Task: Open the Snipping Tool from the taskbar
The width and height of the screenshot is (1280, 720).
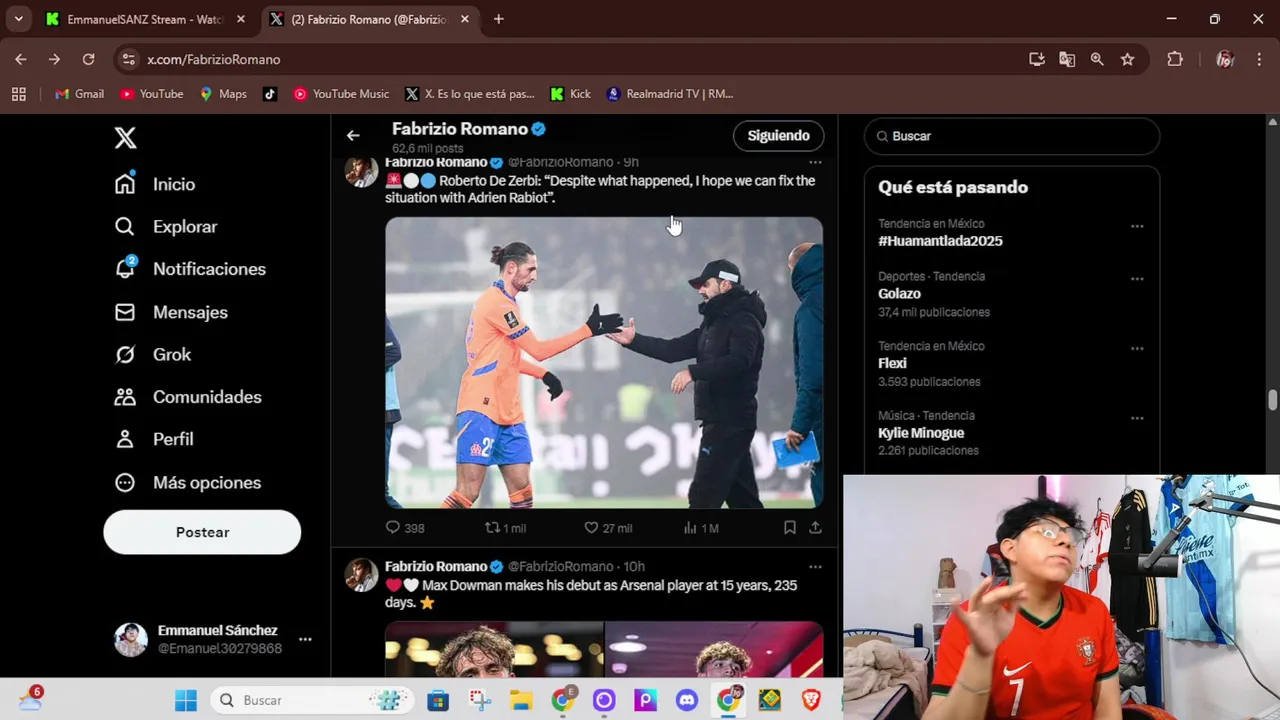Action: click(479, 700)
